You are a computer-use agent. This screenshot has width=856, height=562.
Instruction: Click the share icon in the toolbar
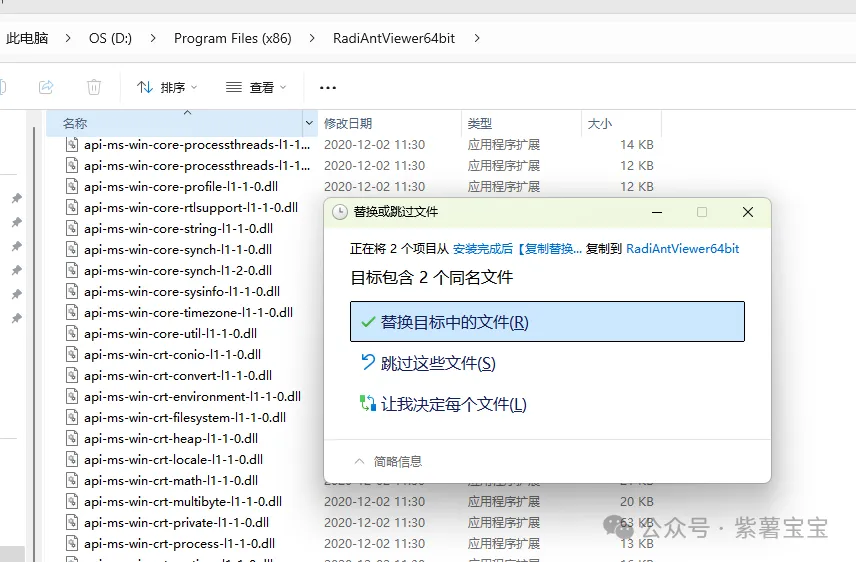(x=46, y=87)
